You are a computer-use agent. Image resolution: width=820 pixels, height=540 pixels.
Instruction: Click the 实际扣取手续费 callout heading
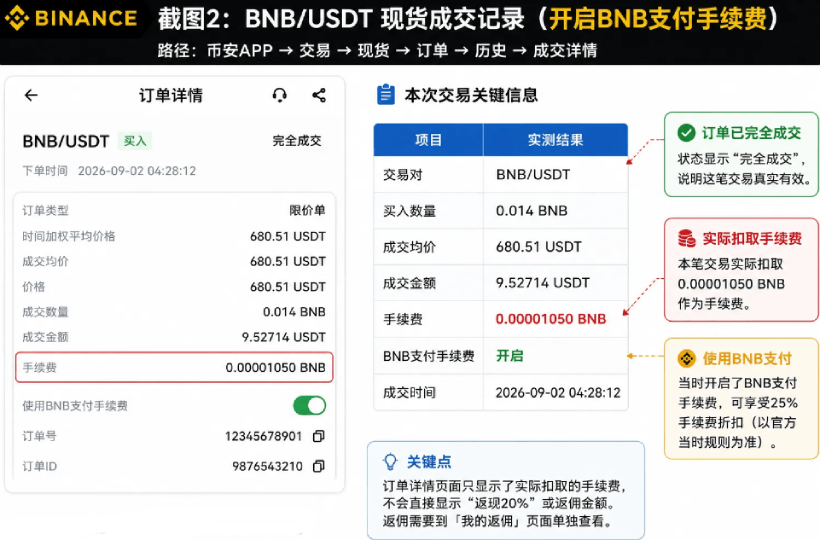click(752, 238)
